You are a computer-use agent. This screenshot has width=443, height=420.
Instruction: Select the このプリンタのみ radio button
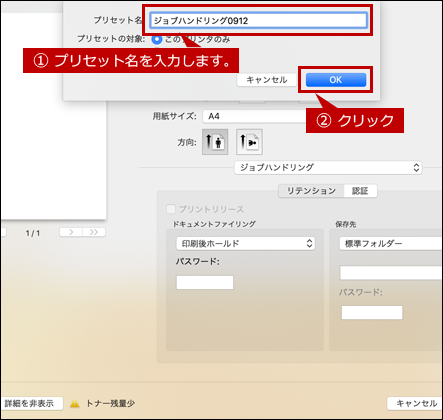157,39
